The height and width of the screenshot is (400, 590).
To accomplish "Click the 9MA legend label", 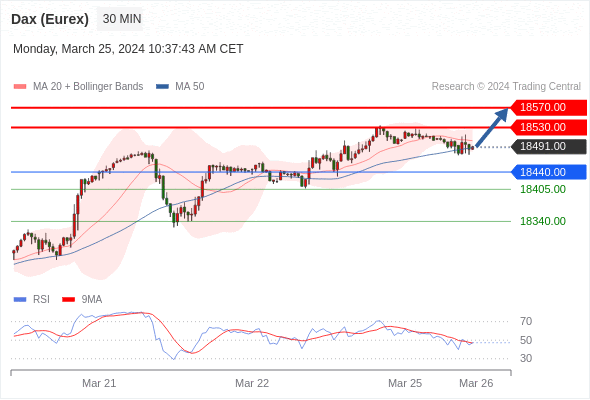I will point(92,300).
